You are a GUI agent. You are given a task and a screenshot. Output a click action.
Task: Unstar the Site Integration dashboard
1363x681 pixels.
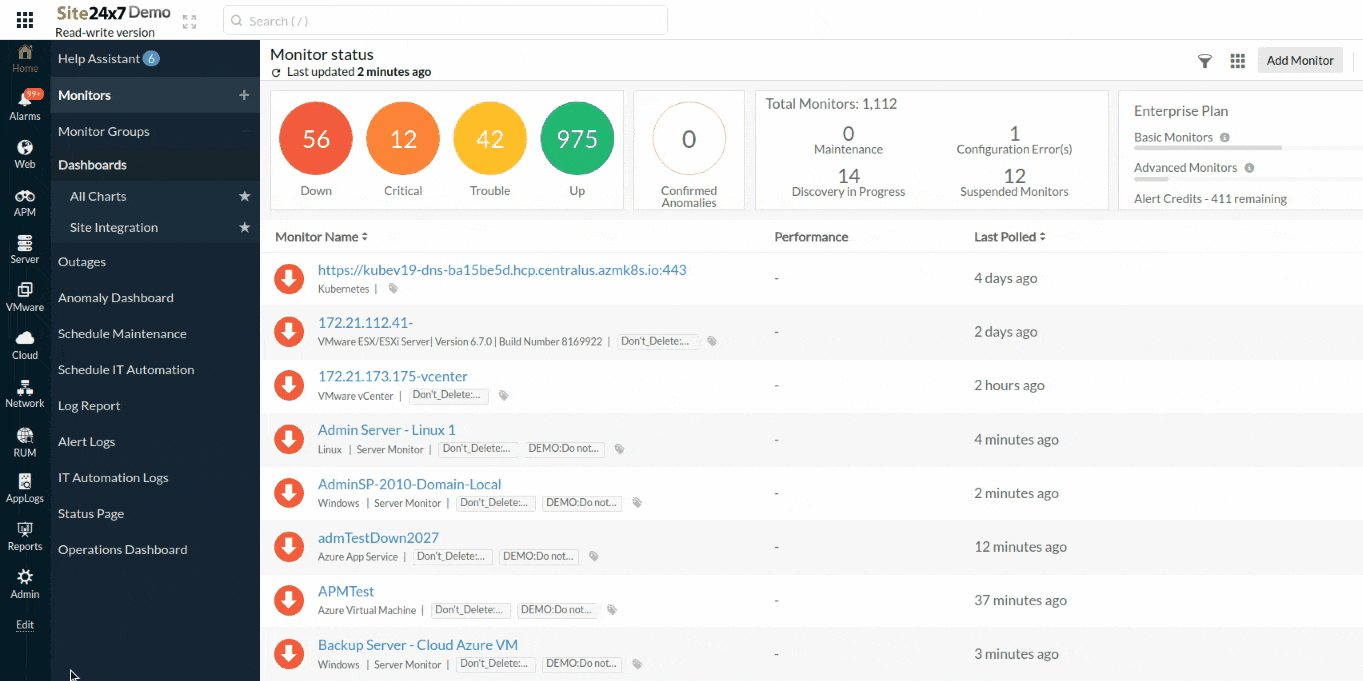tap(244, 227)
